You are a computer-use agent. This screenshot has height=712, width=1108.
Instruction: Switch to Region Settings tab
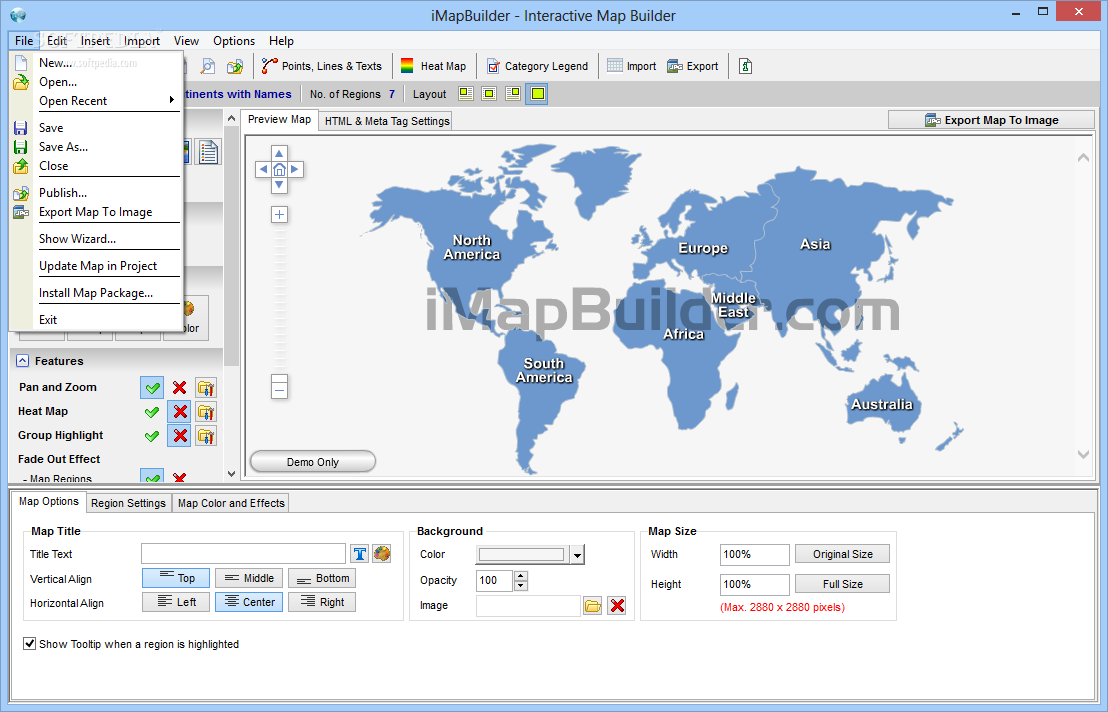point(128,503)
